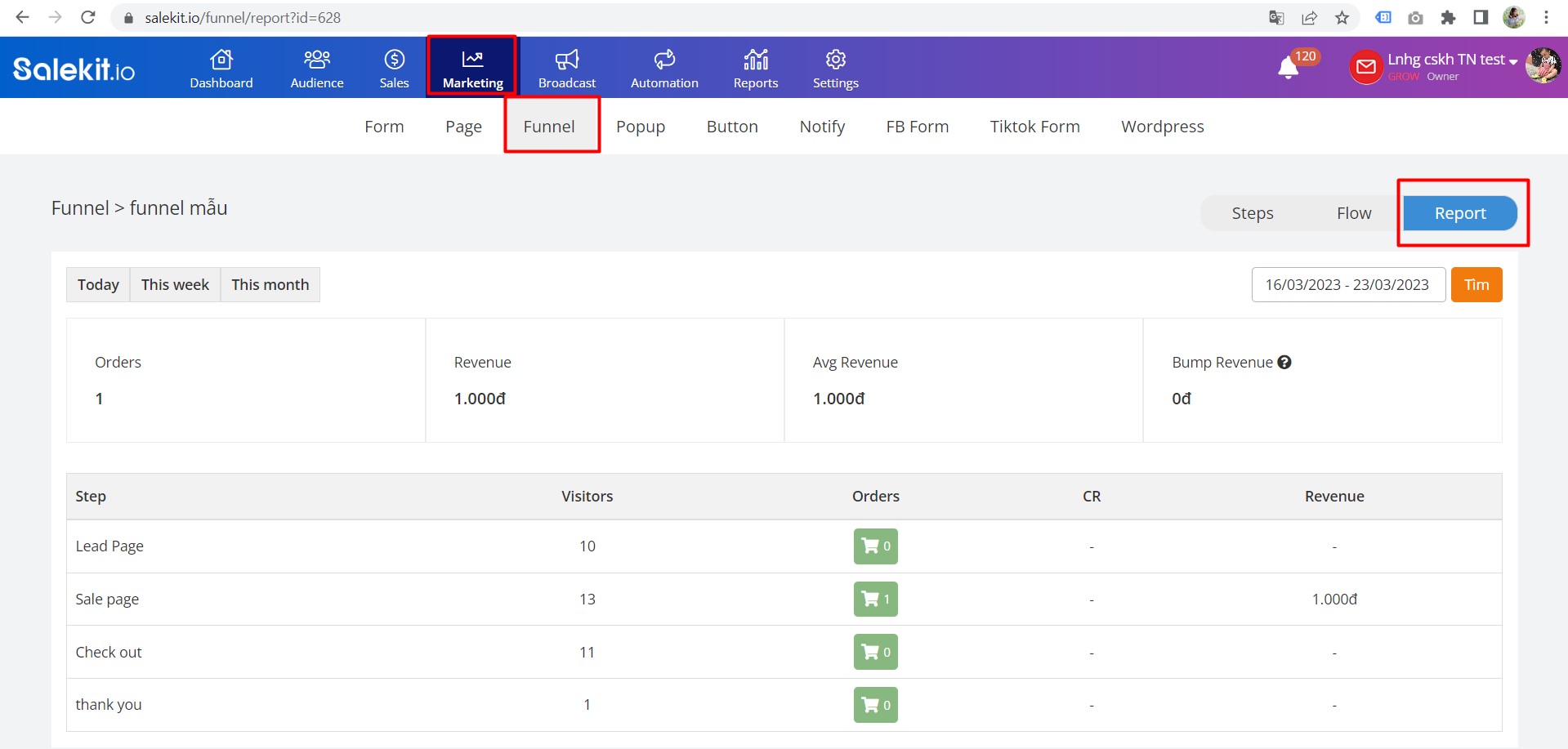The width and height of the screenshot is (1568, 749).
Task: Click the user avatar photo in header
Action: (1543, 66)
